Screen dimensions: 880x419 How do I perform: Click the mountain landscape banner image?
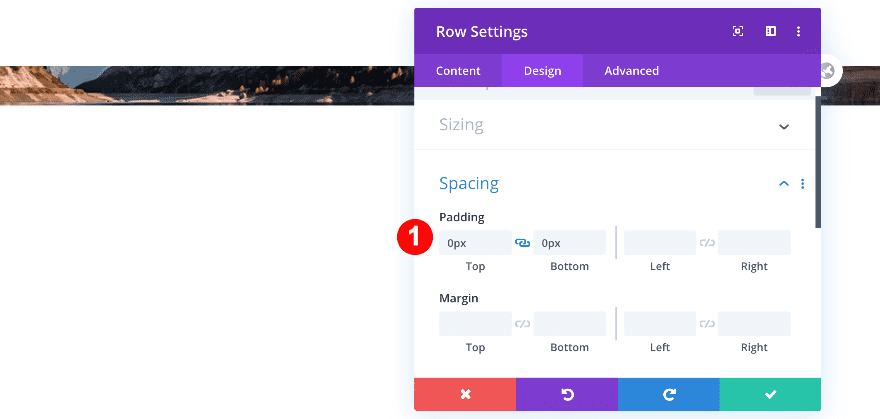[x=207, y=85]
